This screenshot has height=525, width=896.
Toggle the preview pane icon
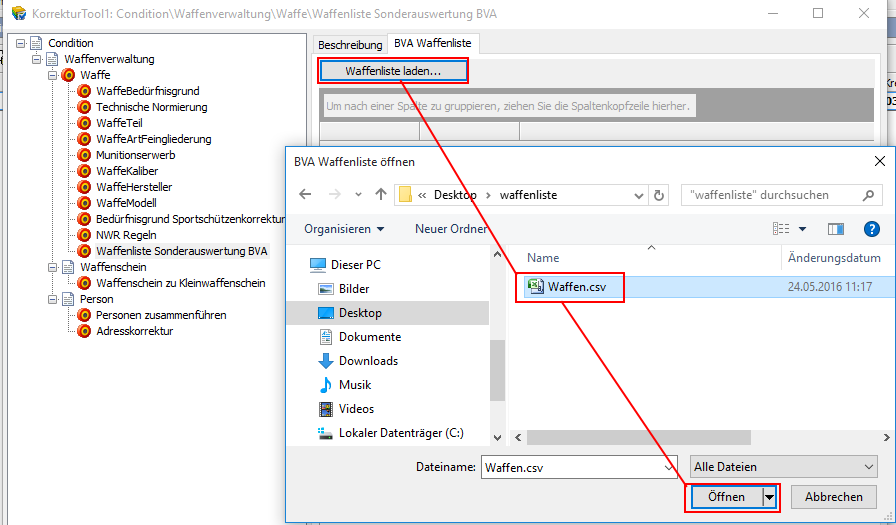point(836,229)
